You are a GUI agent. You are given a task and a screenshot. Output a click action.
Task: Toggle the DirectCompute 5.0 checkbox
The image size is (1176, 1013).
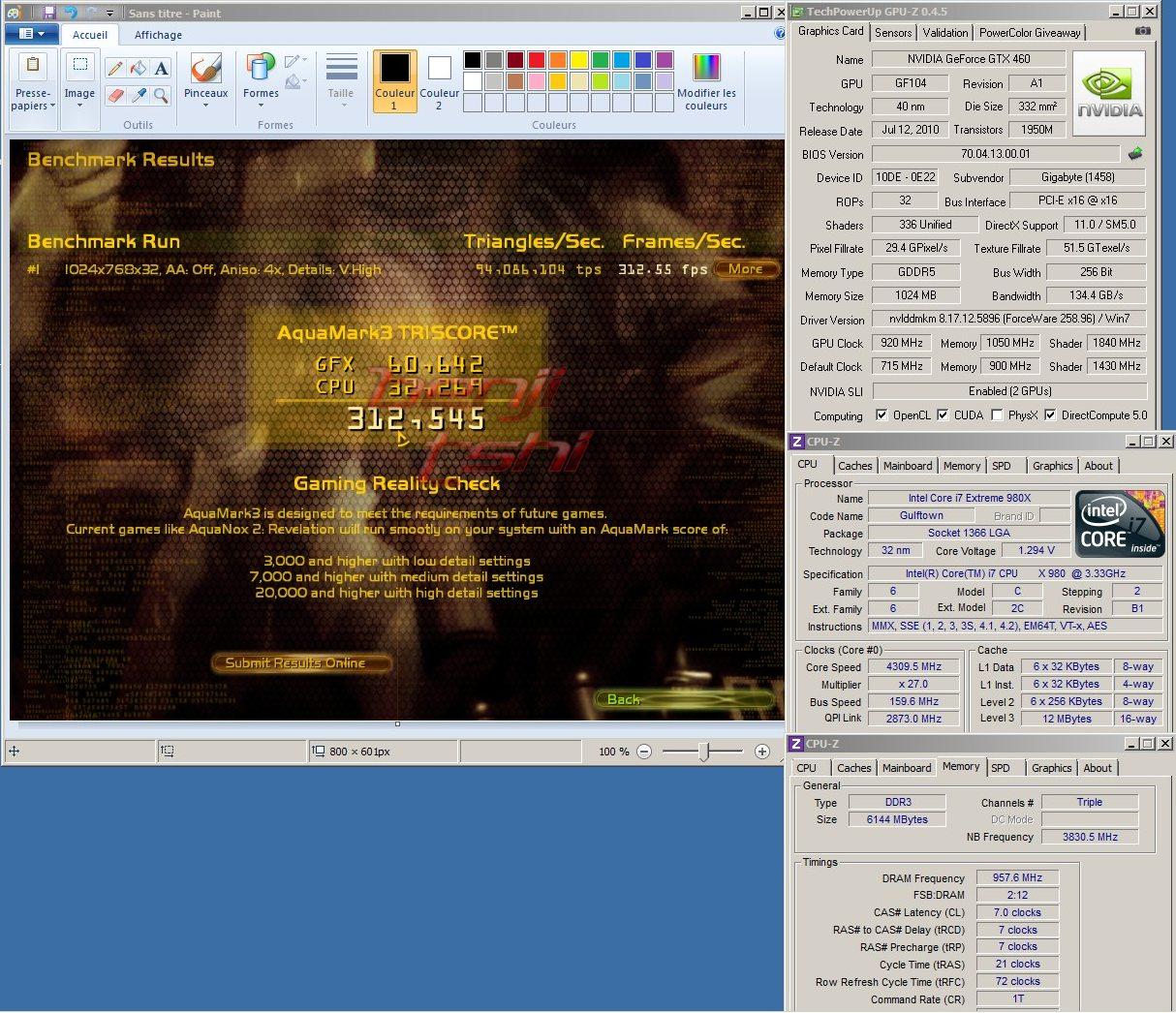tap(1050, 414)
